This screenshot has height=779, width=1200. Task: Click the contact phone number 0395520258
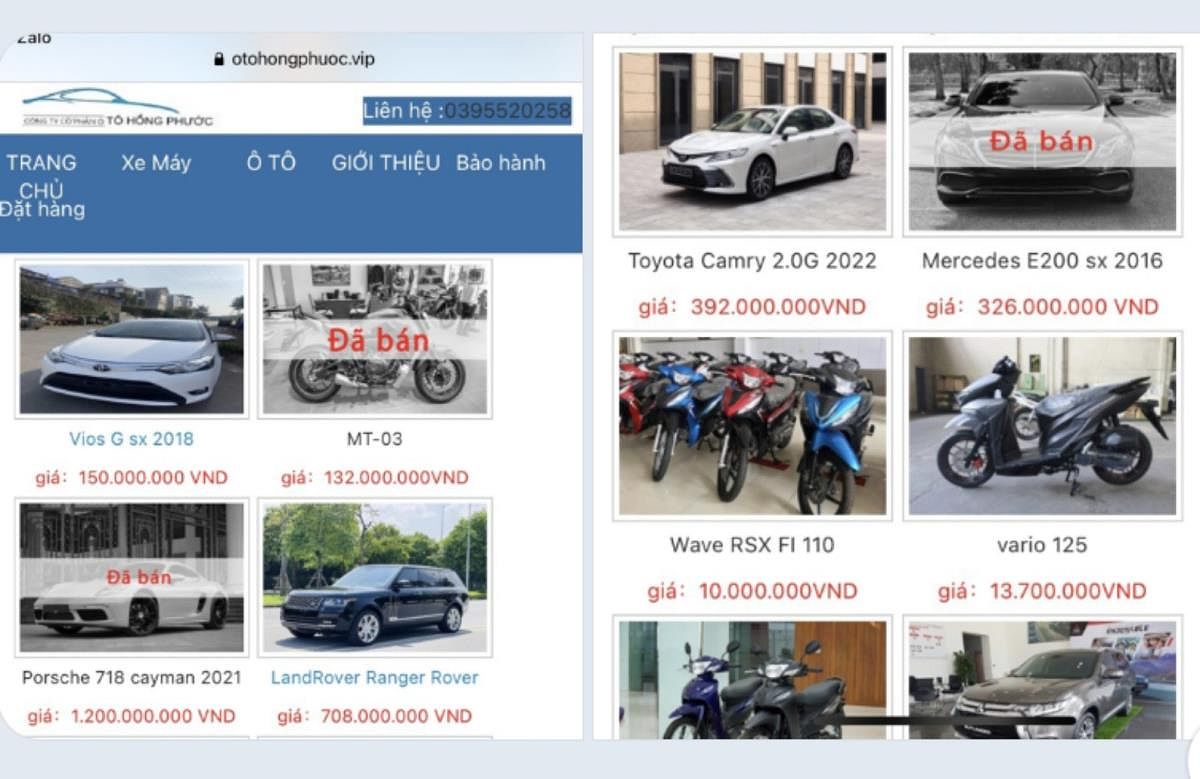coord(507,111)
